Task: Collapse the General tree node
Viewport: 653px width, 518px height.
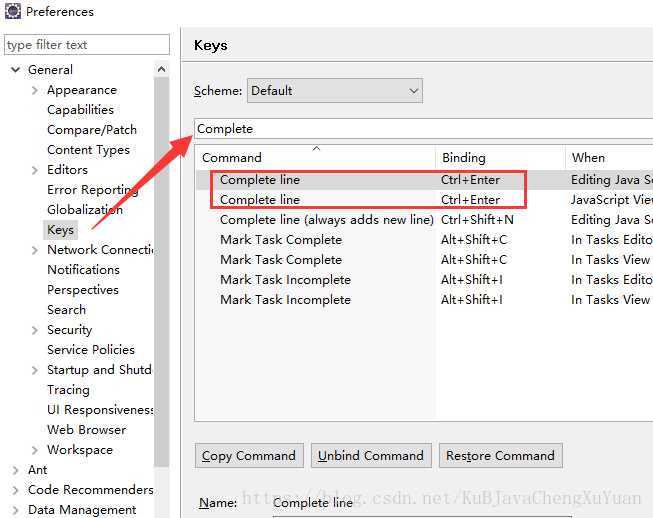Action: tap(15, 70)
